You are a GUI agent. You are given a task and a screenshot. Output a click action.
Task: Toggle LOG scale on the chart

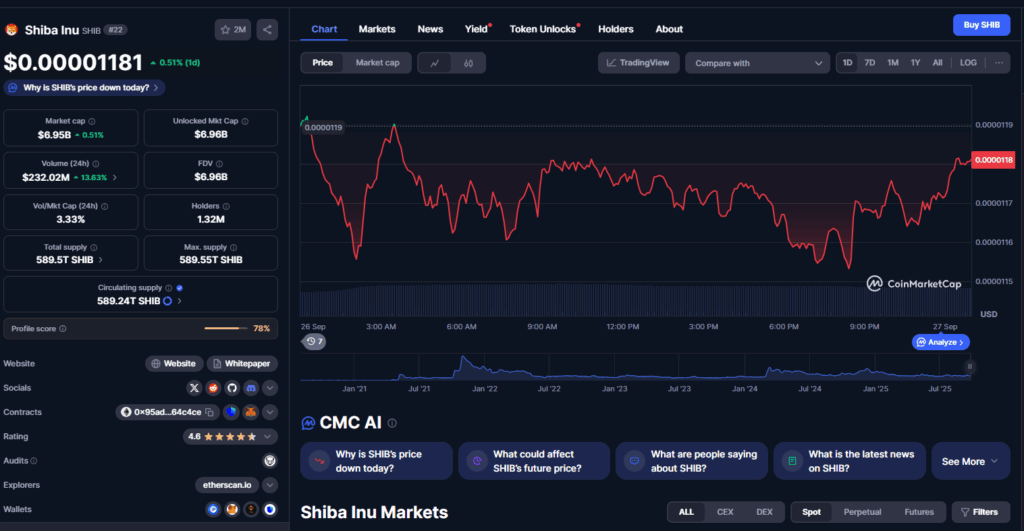click(x=968, y=63)
